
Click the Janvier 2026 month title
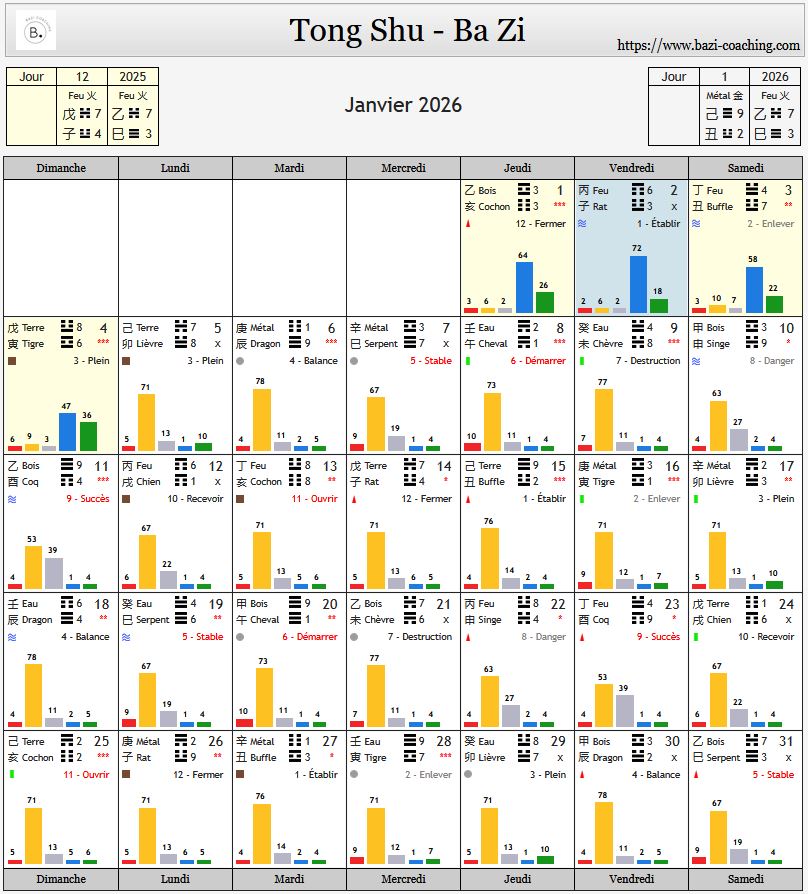click(x=403, y=105)
